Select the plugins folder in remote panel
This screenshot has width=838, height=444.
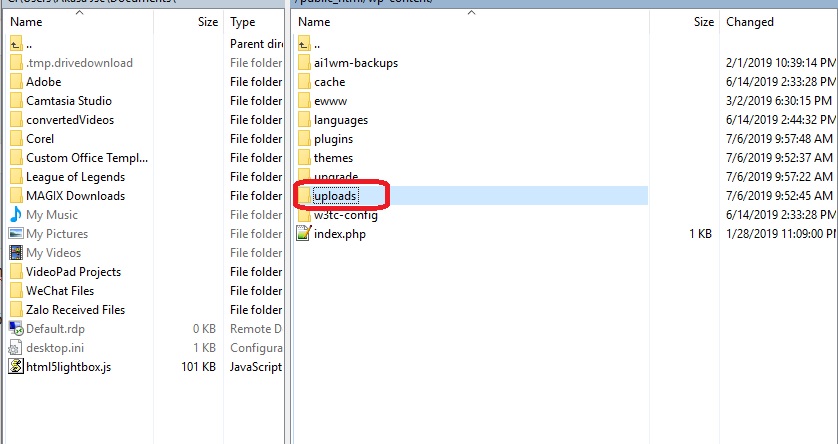(x=333, y=139)
